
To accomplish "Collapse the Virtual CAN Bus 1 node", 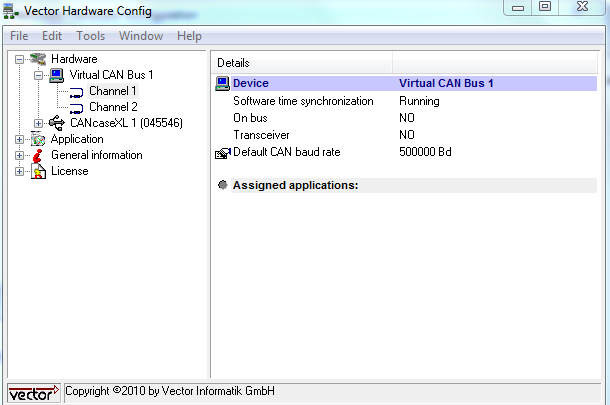I will [x=38, y=75].
